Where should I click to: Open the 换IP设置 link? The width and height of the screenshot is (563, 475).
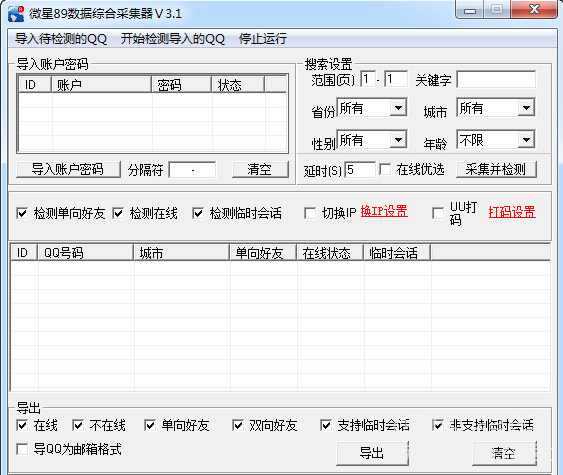click(384, 211)
